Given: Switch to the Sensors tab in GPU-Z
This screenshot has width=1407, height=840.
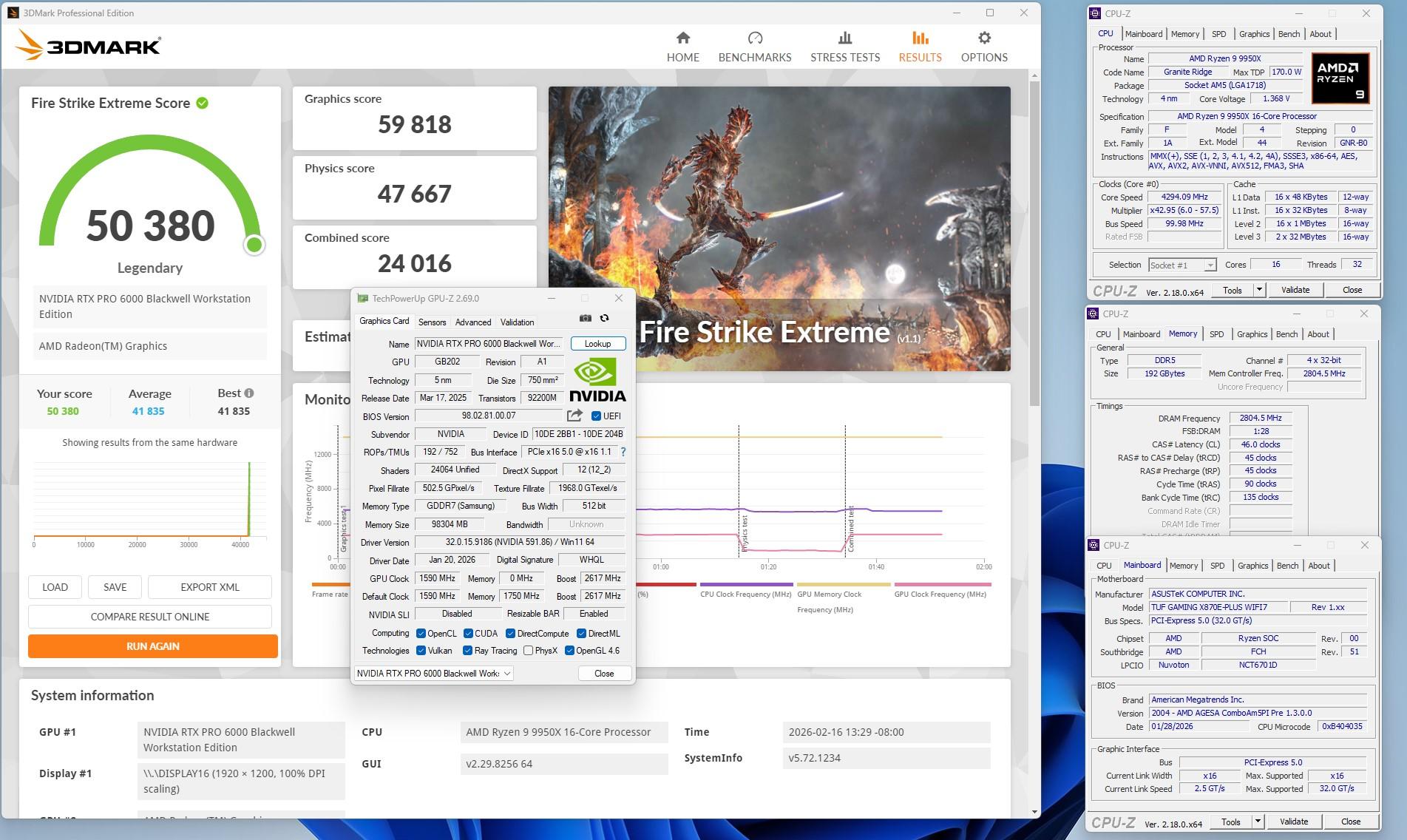Looking at the screenshot, I should tap(432, 322).
